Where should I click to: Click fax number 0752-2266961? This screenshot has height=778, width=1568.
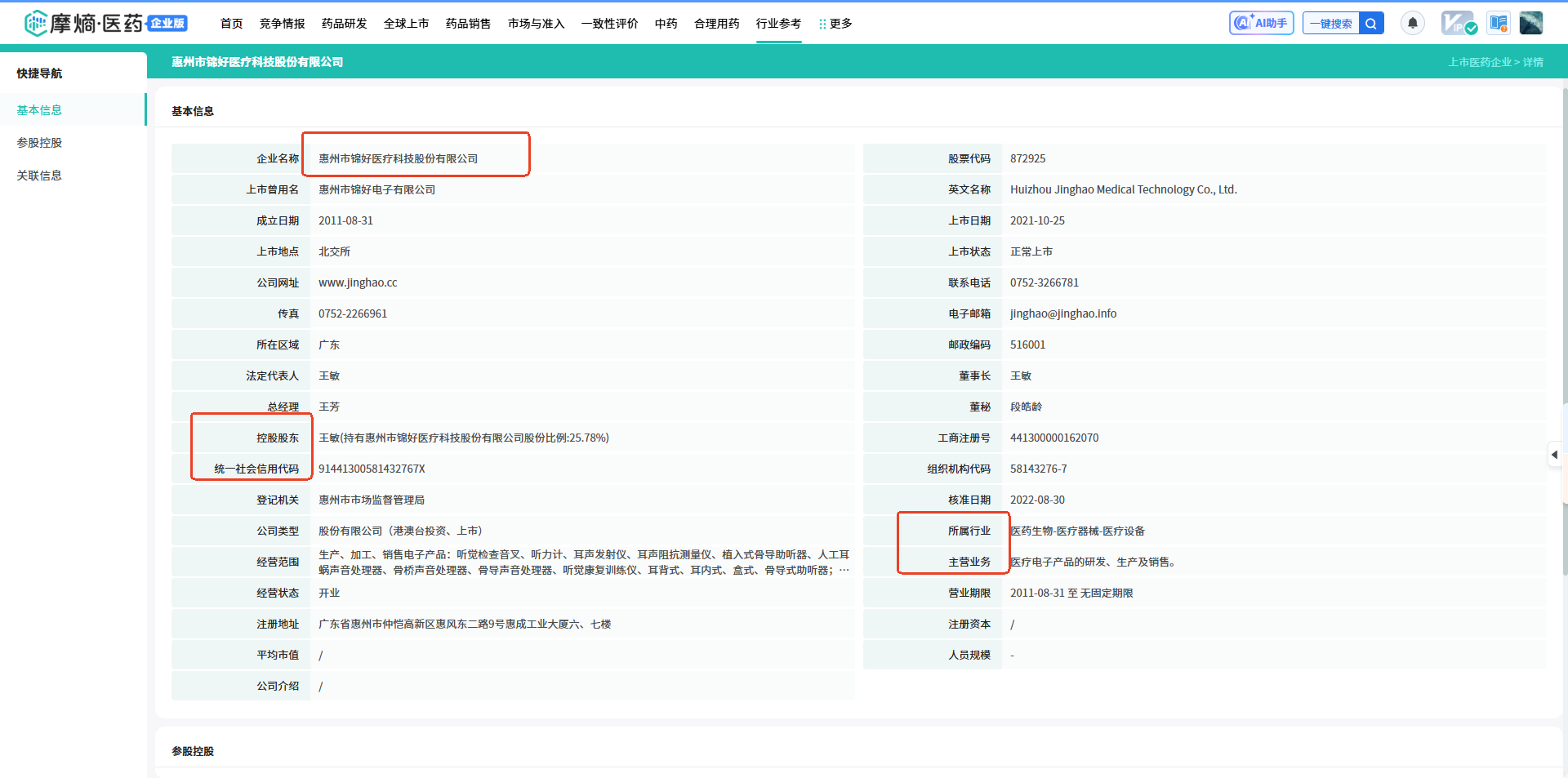(x=353, y=313)
